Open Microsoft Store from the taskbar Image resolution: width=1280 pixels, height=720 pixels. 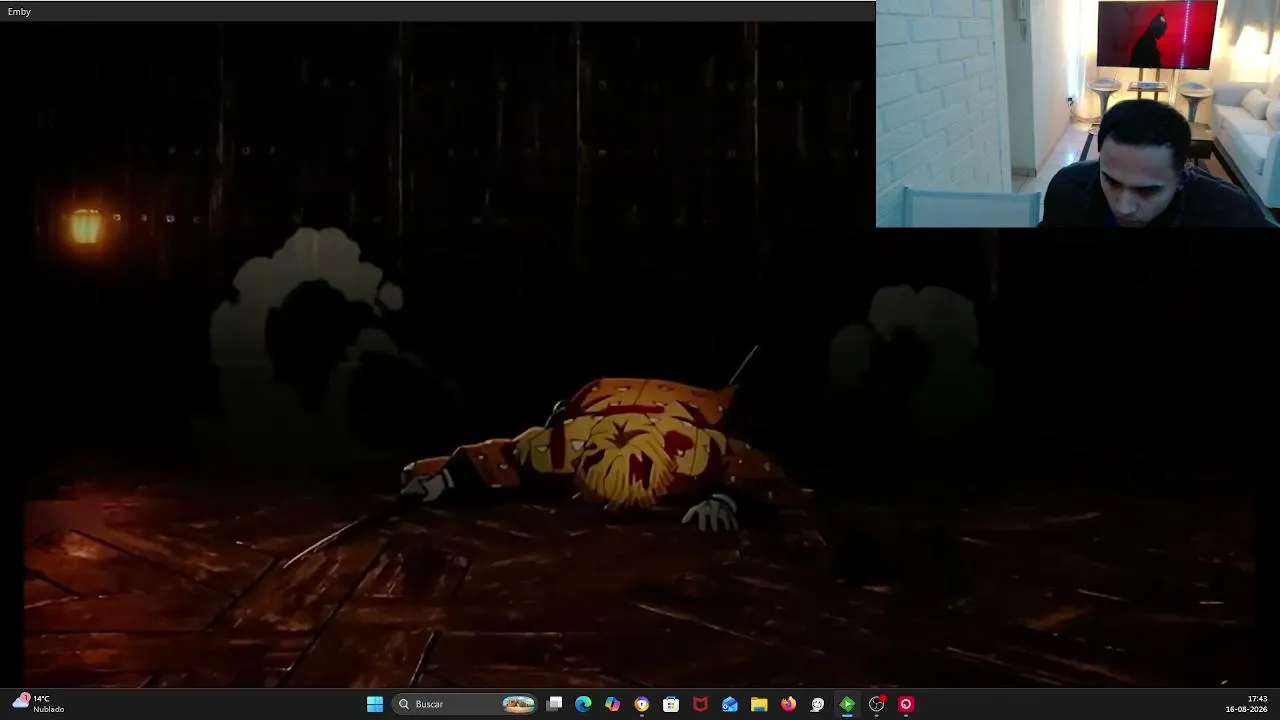[x=671, y=704]
